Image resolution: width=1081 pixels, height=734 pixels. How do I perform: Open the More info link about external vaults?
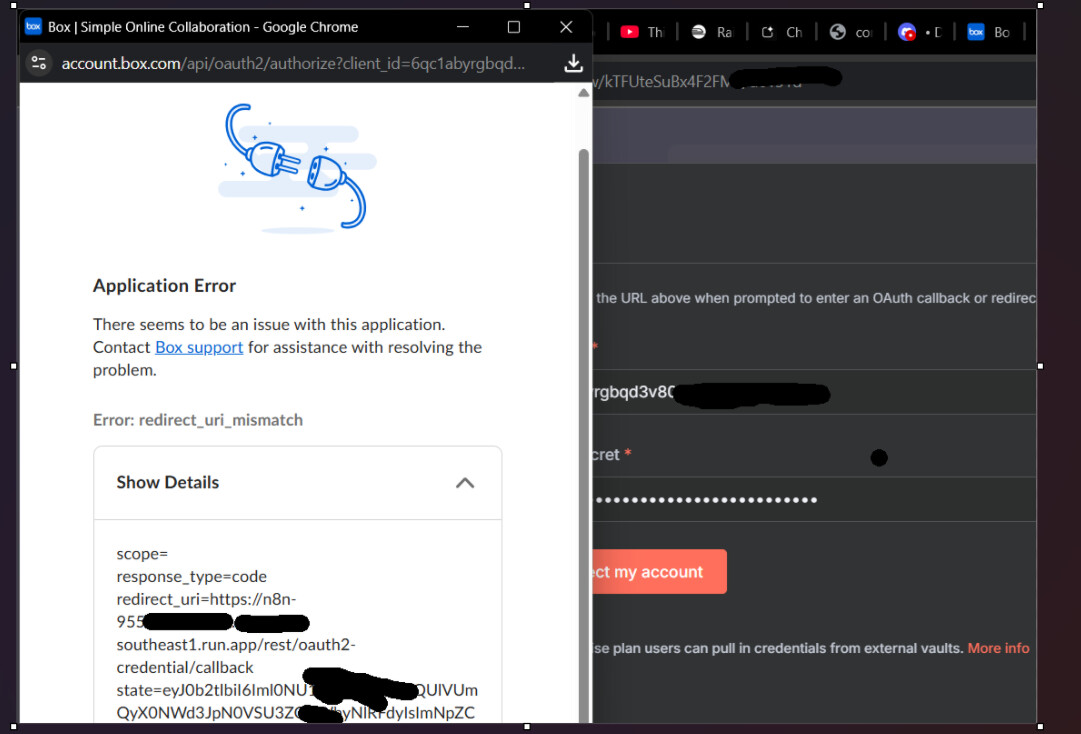(997, 648)
